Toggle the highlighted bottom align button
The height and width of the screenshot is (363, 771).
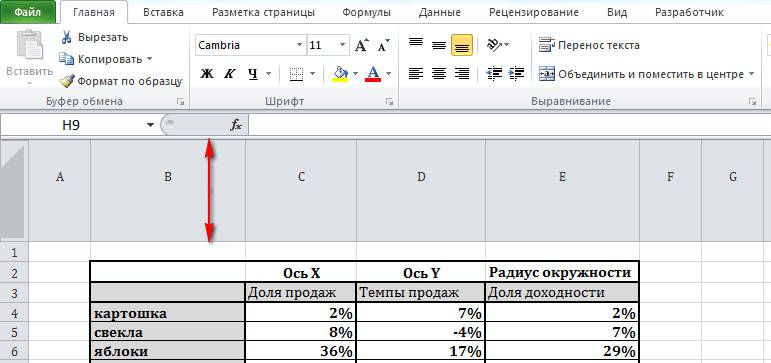tap(462, 46)
